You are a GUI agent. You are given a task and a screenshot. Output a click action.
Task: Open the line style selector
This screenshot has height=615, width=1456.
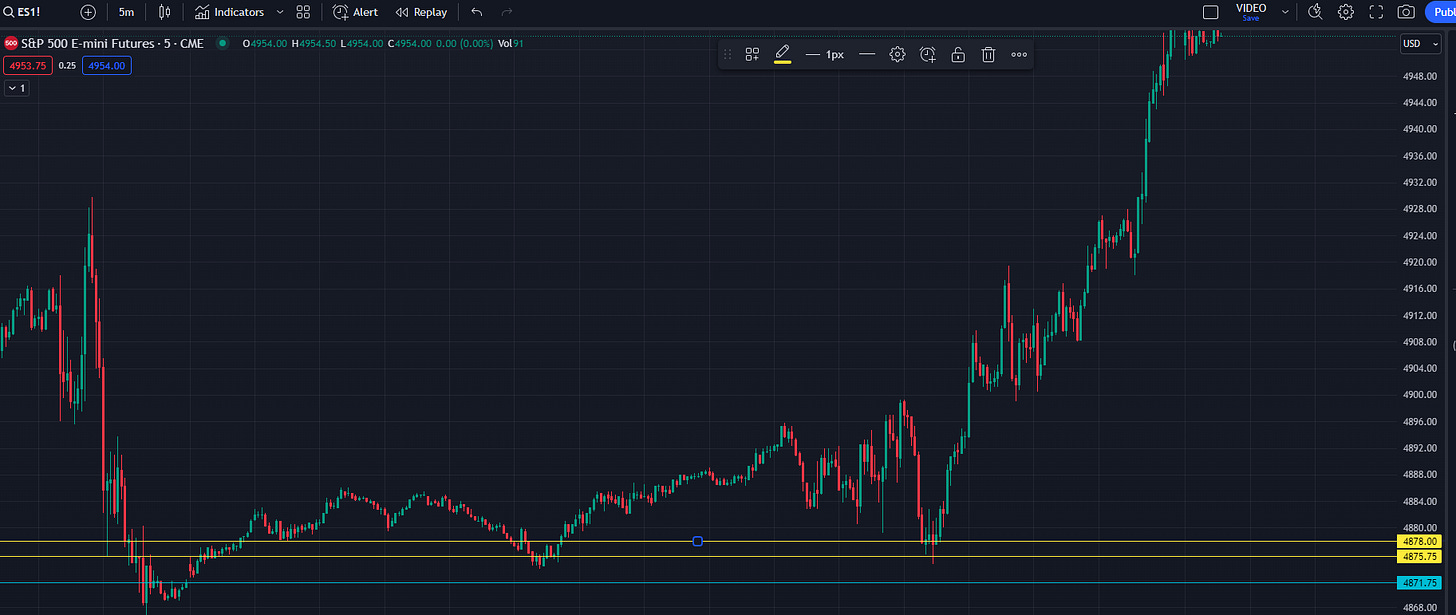click(867, 55)
